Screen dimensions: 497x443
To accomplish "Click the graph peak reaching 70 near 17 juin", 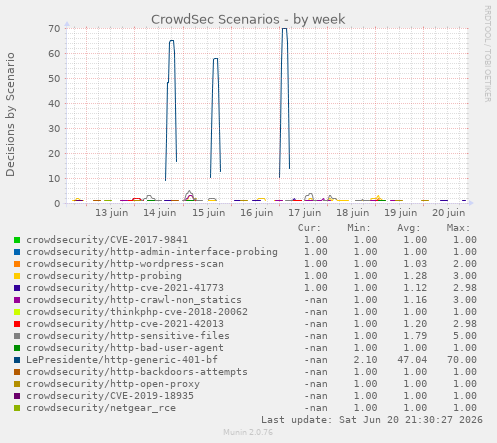I will tap(284, 29).
